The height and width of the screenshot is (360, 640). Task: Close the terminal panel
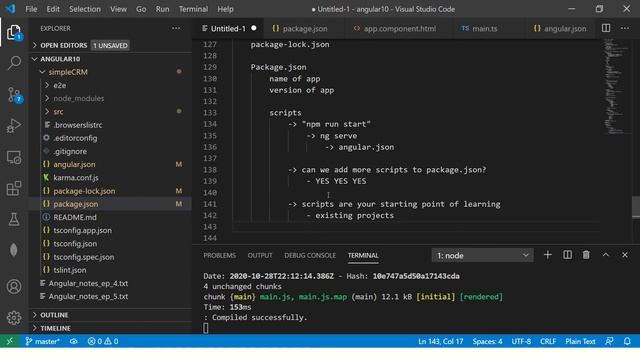pos(625,255)
